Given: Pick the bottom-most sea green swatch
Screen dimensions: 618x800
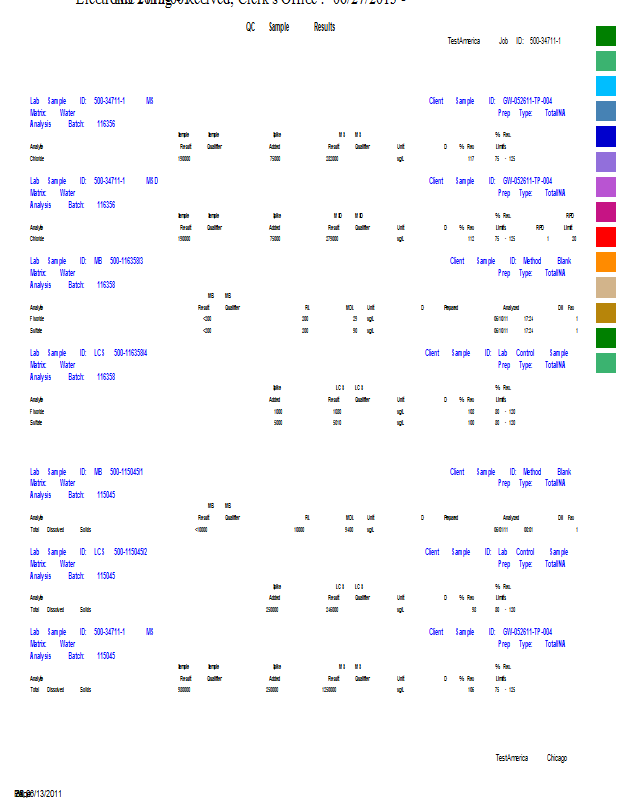Looking at the screenshot, I should (606, 363).
